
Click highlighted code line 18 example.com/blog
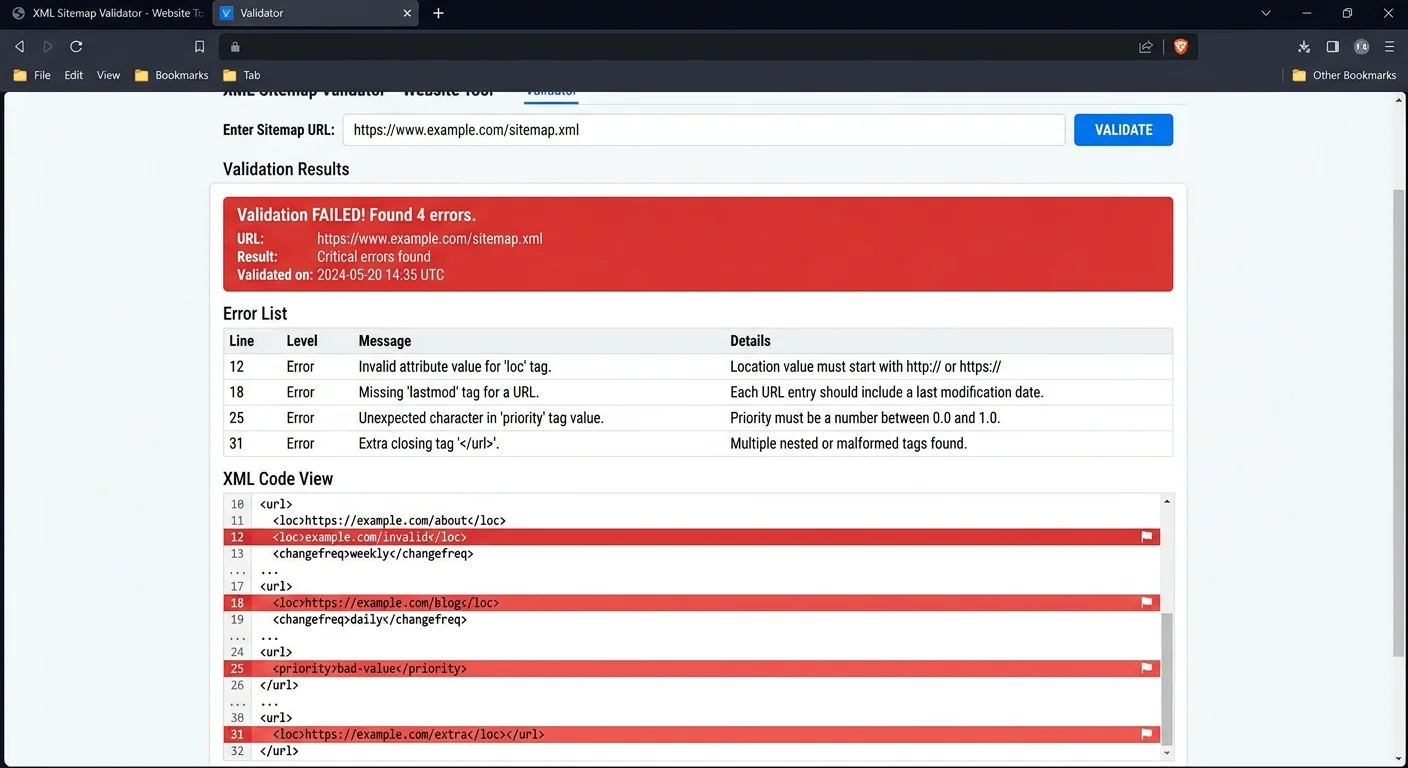coord(692,603)
